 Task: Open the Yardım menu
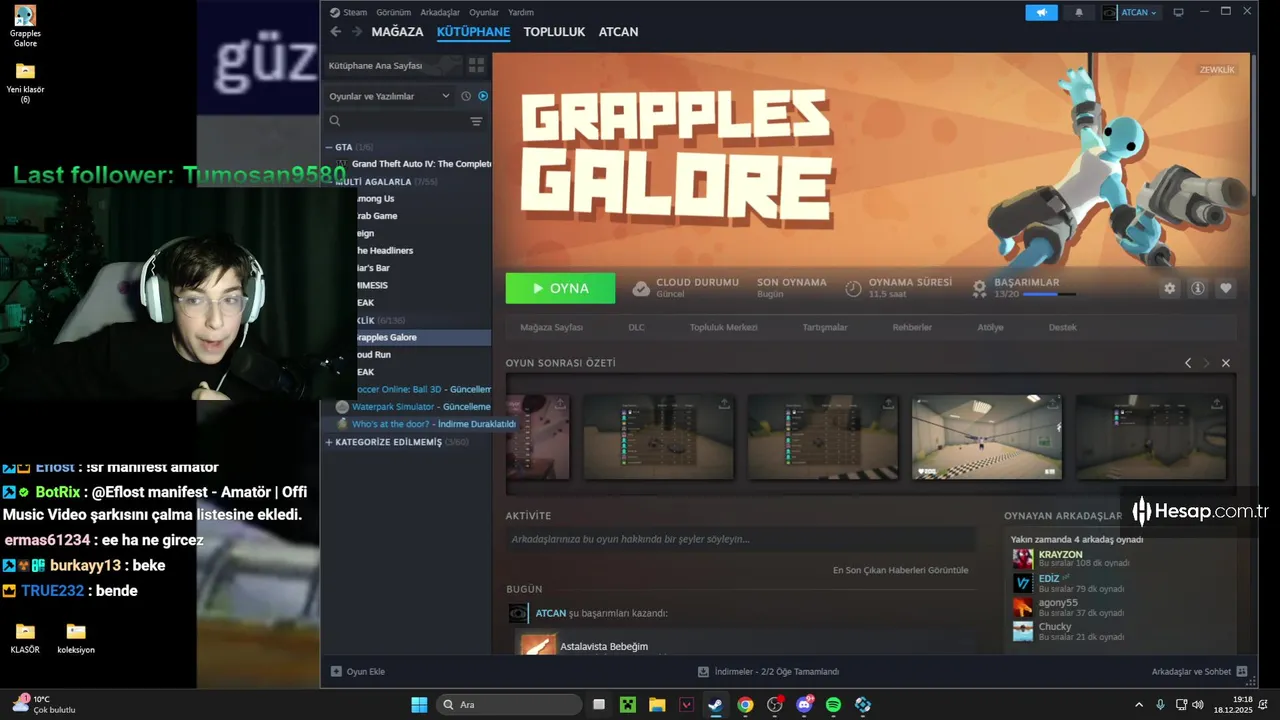pos(521,12)
